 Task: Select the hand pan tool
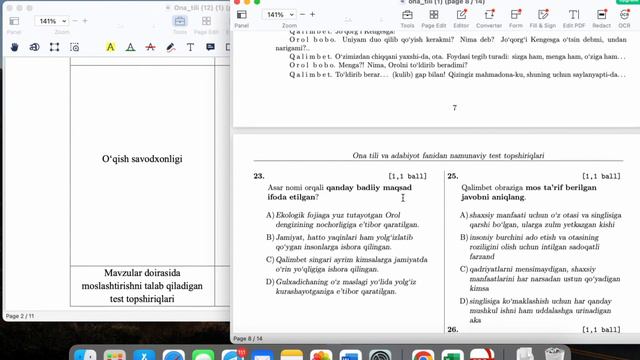coord(14,47)
